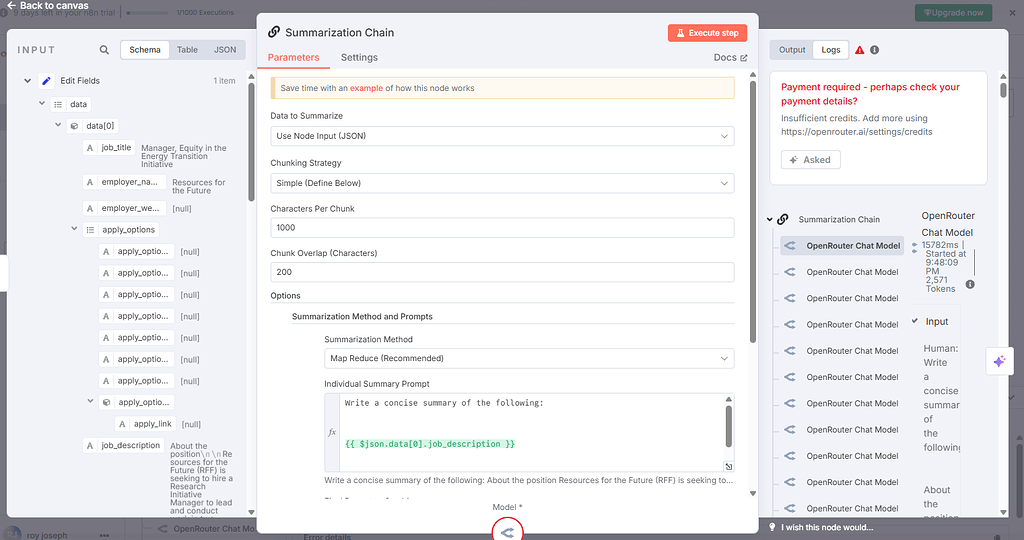Collapse the Edit Fields node tree

[27, 81]
